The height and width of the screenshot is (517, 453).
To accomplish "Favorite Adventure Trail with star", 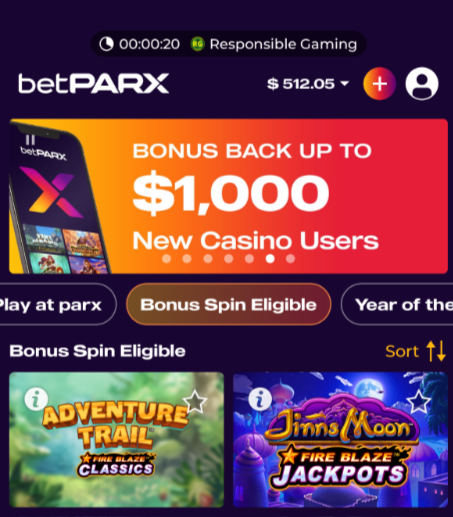I will coord(195,402).
